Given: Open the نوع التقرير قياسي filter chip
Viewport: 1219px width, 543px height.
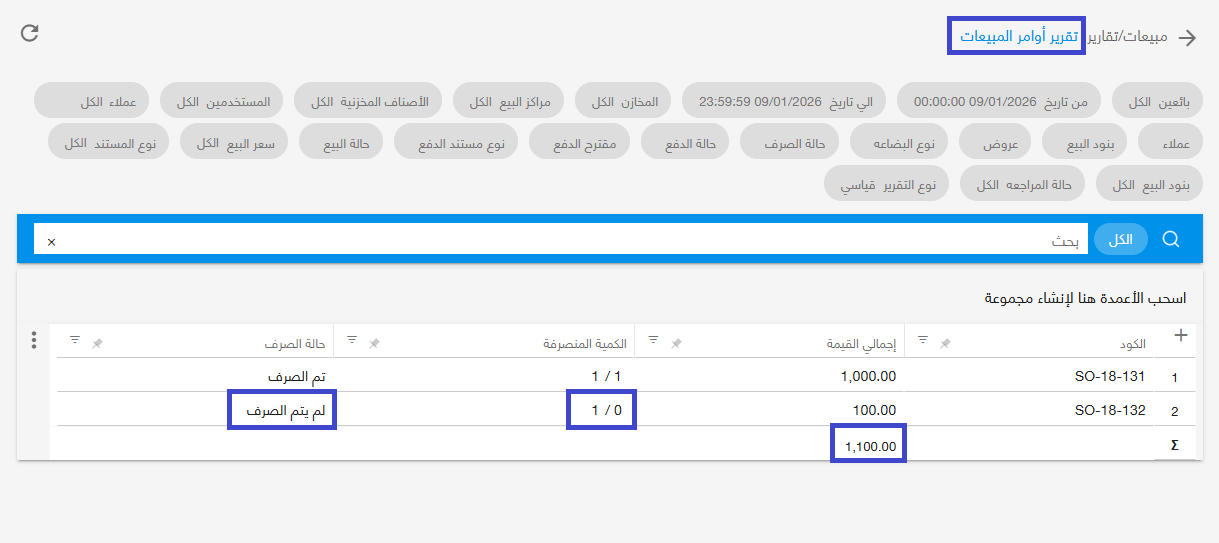Looking at the screenshot, I should (x=887, y=185).
